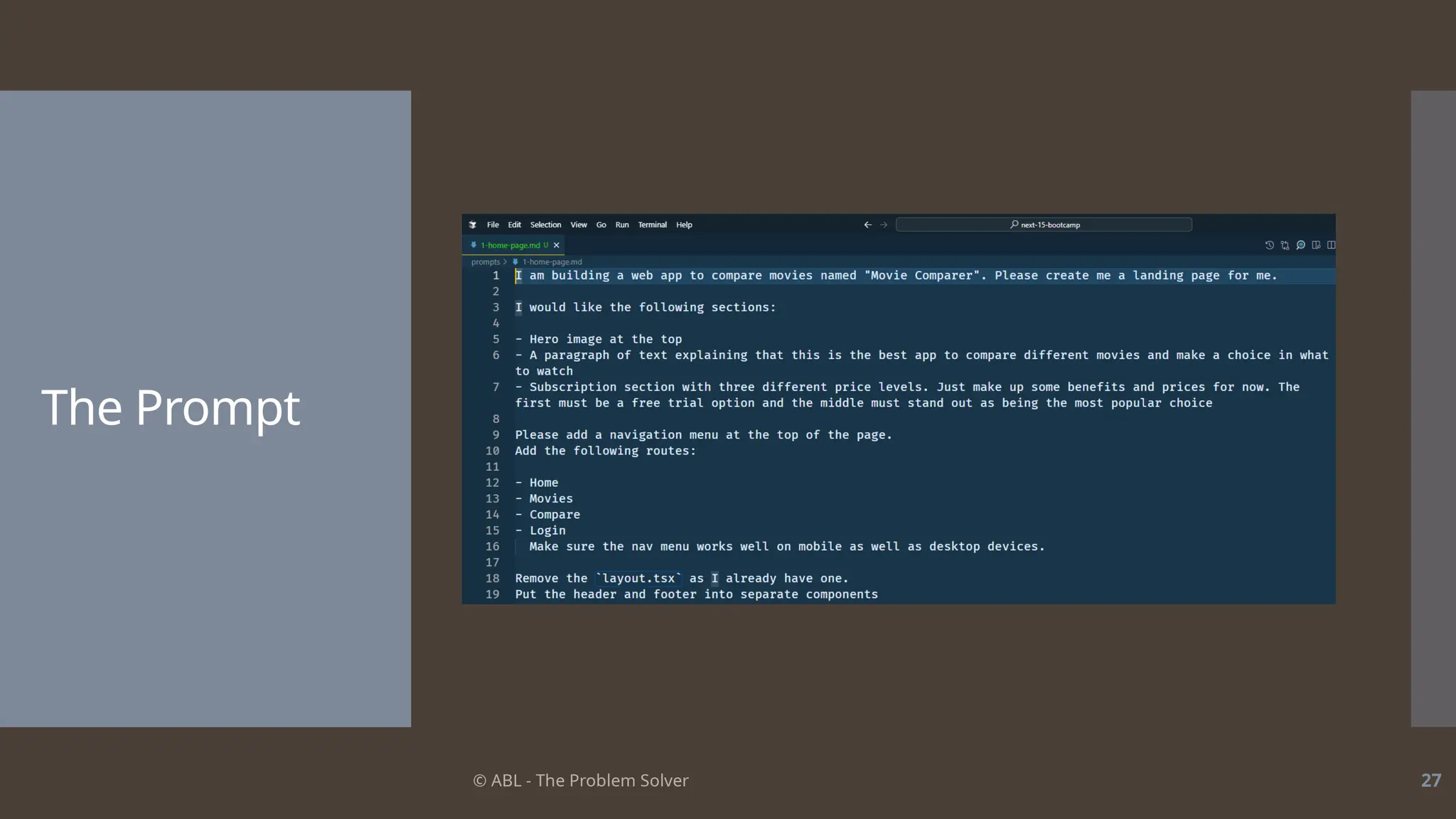Click the open changes compare icon

pyautogui.click(x=1285, y=245)
